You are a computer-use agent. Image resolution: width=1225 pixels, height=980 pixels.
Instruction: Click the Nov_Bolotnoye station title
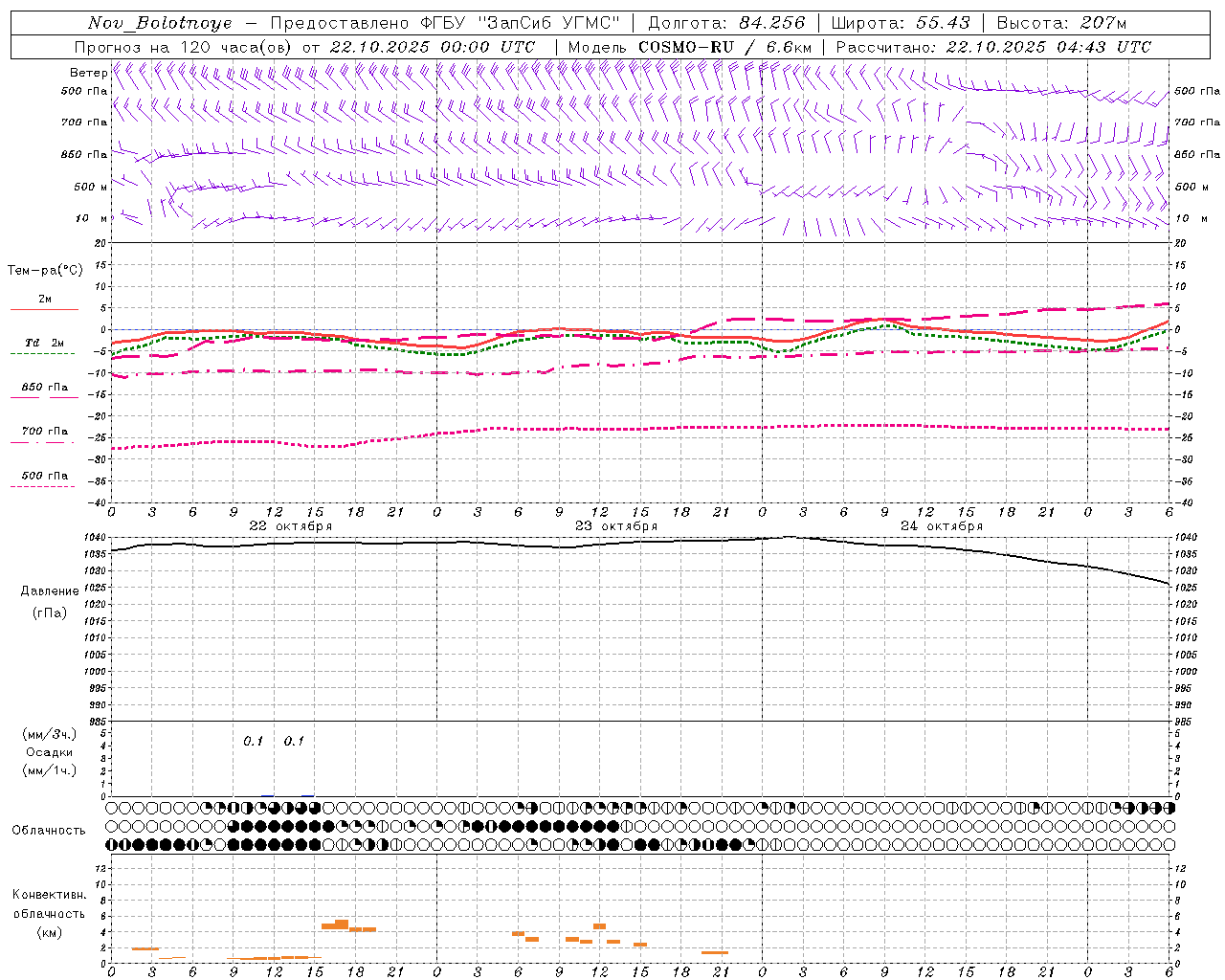point(160,23)
